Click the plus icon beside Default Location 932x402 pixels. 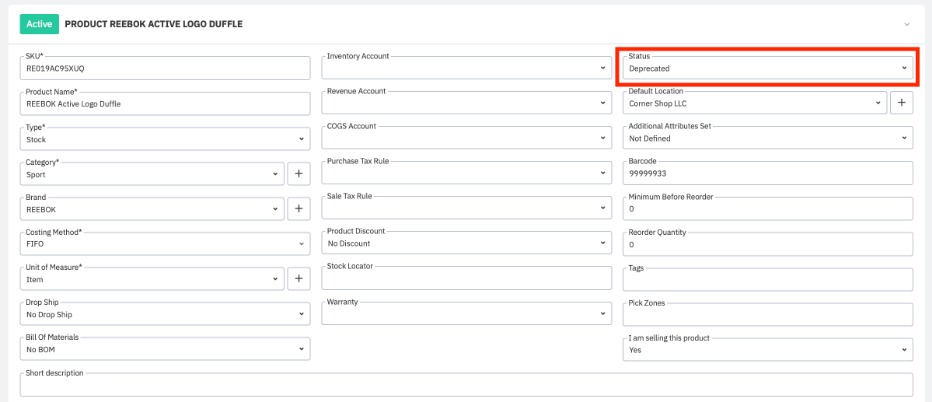click(900, 103)
